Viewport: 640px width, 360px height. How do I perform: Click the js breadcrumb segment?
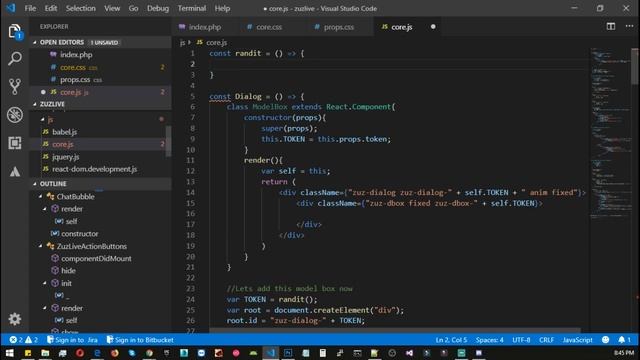click(x=182, y=42)
